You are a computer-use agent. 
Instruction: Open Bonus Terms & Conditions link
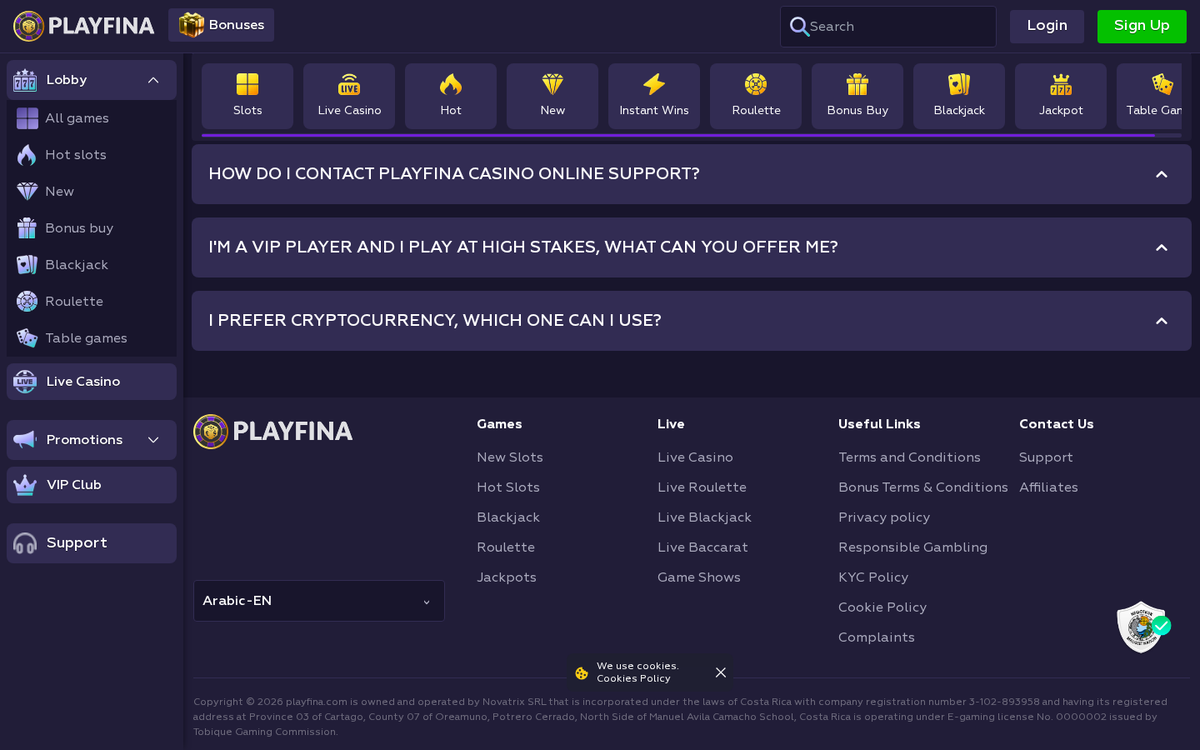click(923, 487)
